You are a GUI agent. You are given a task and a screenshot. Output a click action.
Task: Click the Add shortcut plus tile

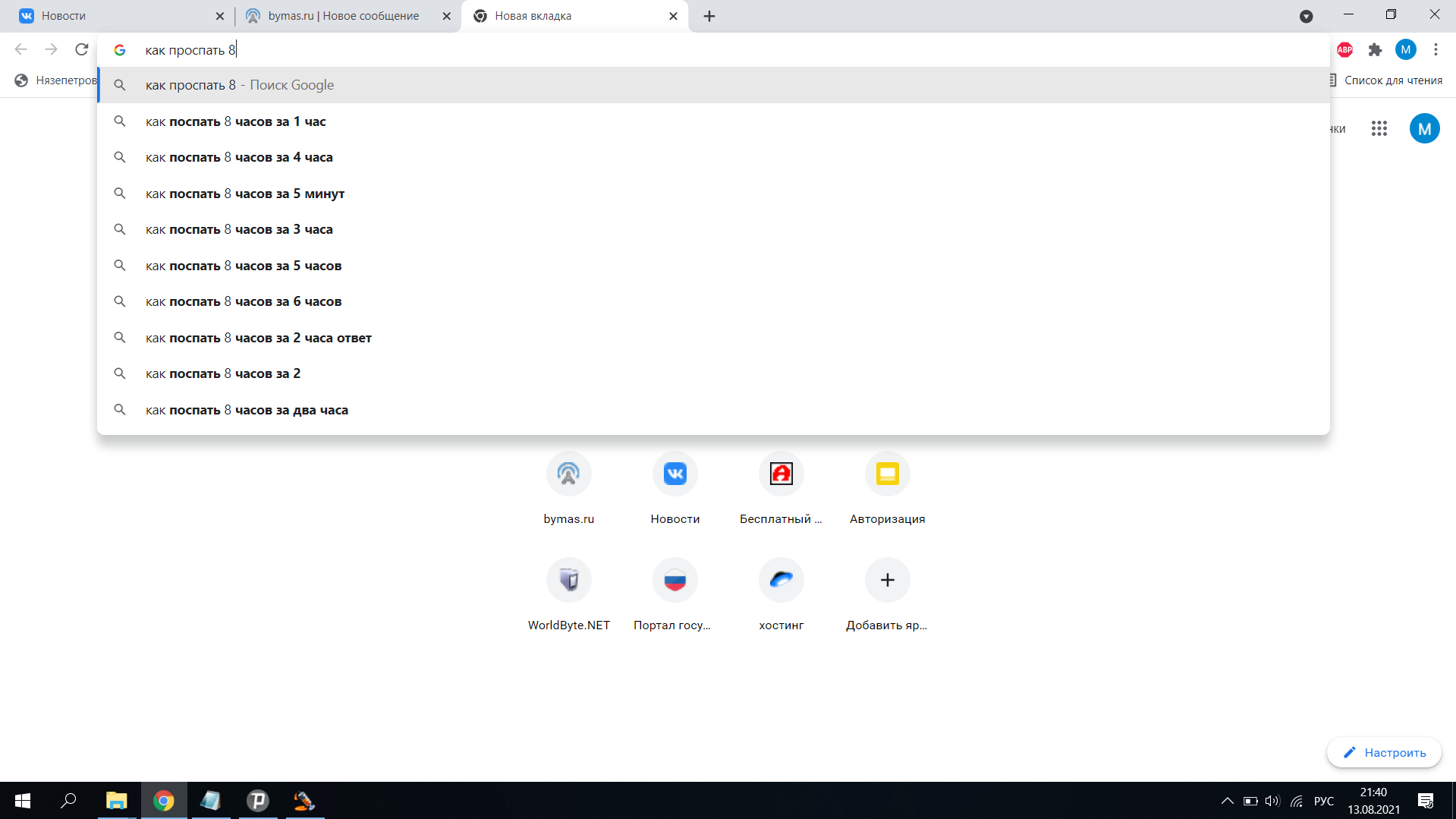(887, 581)
